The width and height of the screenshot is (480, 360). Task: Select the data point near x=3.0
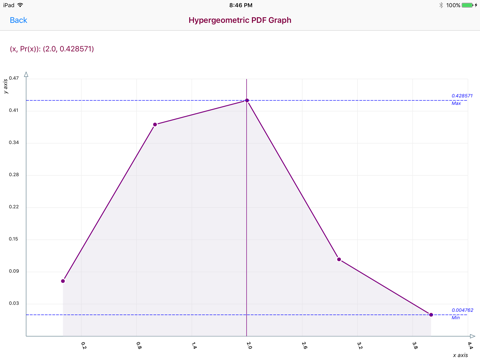click(339, 259)
